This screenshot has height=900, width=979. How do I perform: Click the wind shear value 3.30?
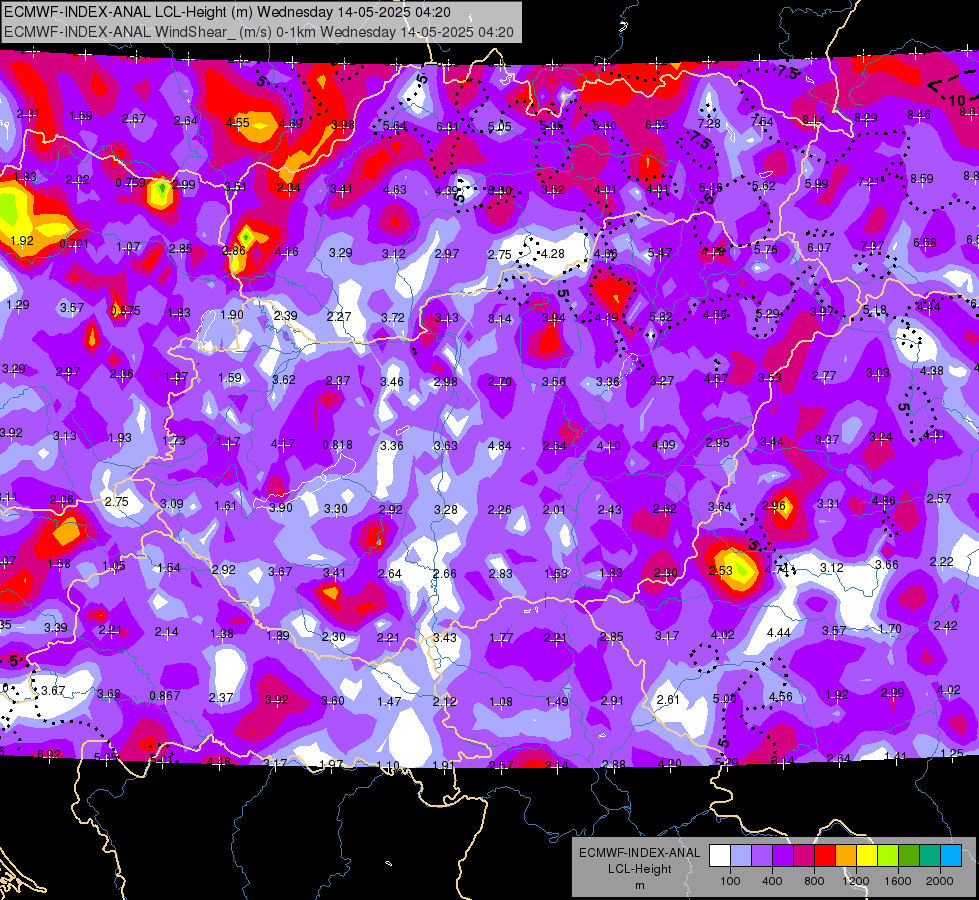[335, 509]
